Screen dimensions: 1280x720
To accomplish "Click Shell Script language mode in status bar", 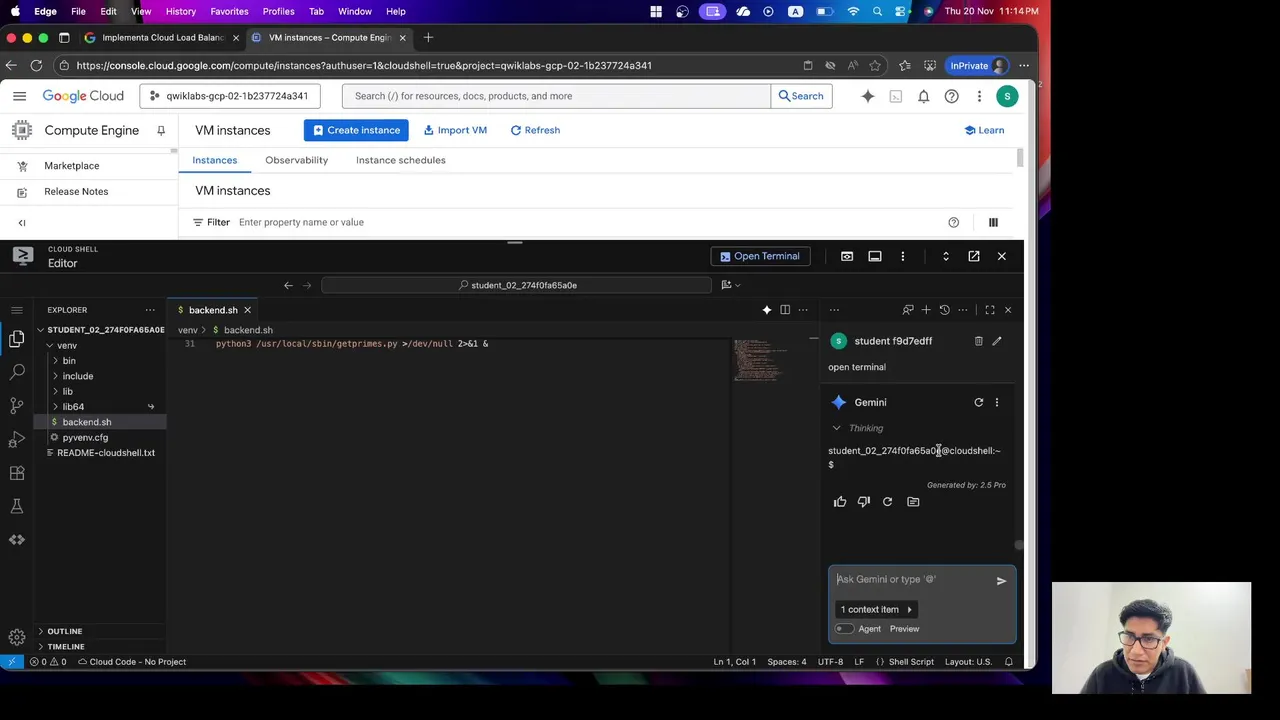I will (911, 662).
